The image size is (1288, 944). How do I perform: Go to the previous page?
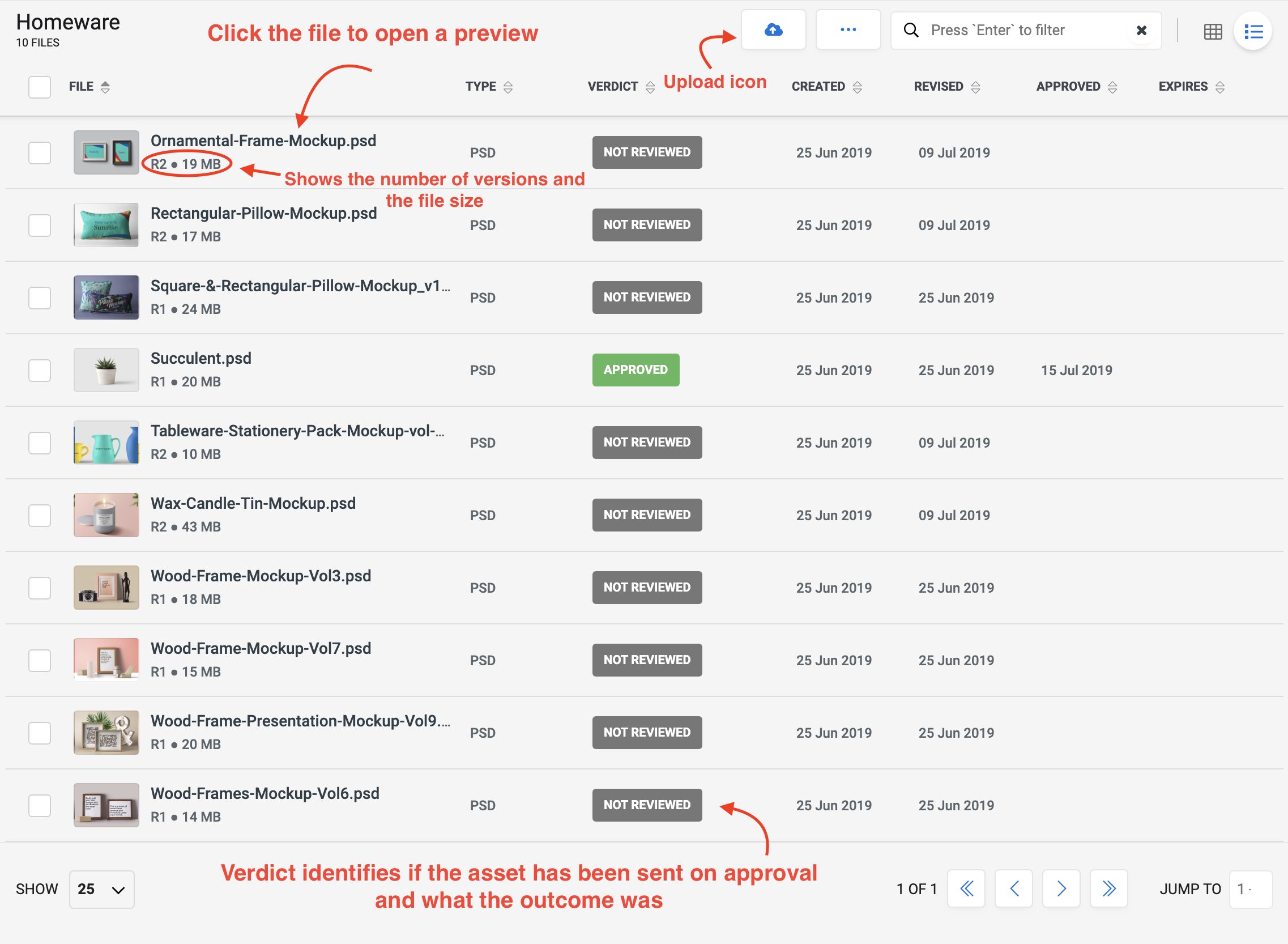tap(1014, 888)
